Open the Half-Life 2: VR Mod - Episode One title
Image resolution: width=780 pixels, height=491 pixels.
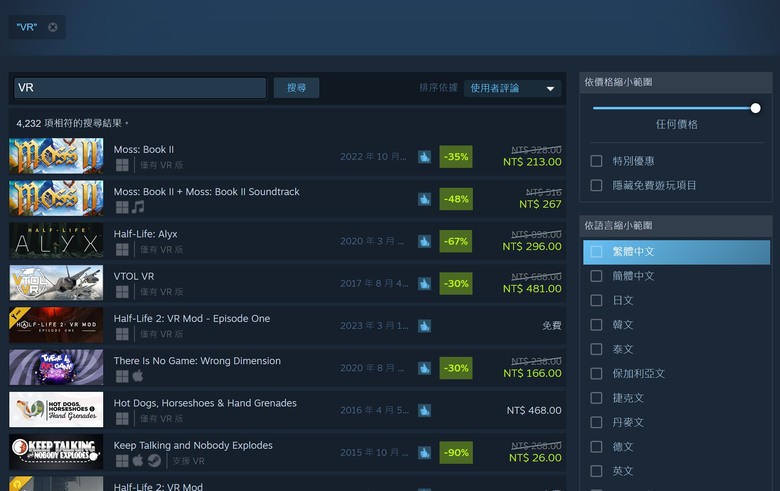pyautogui.click(x=192, y=318)
